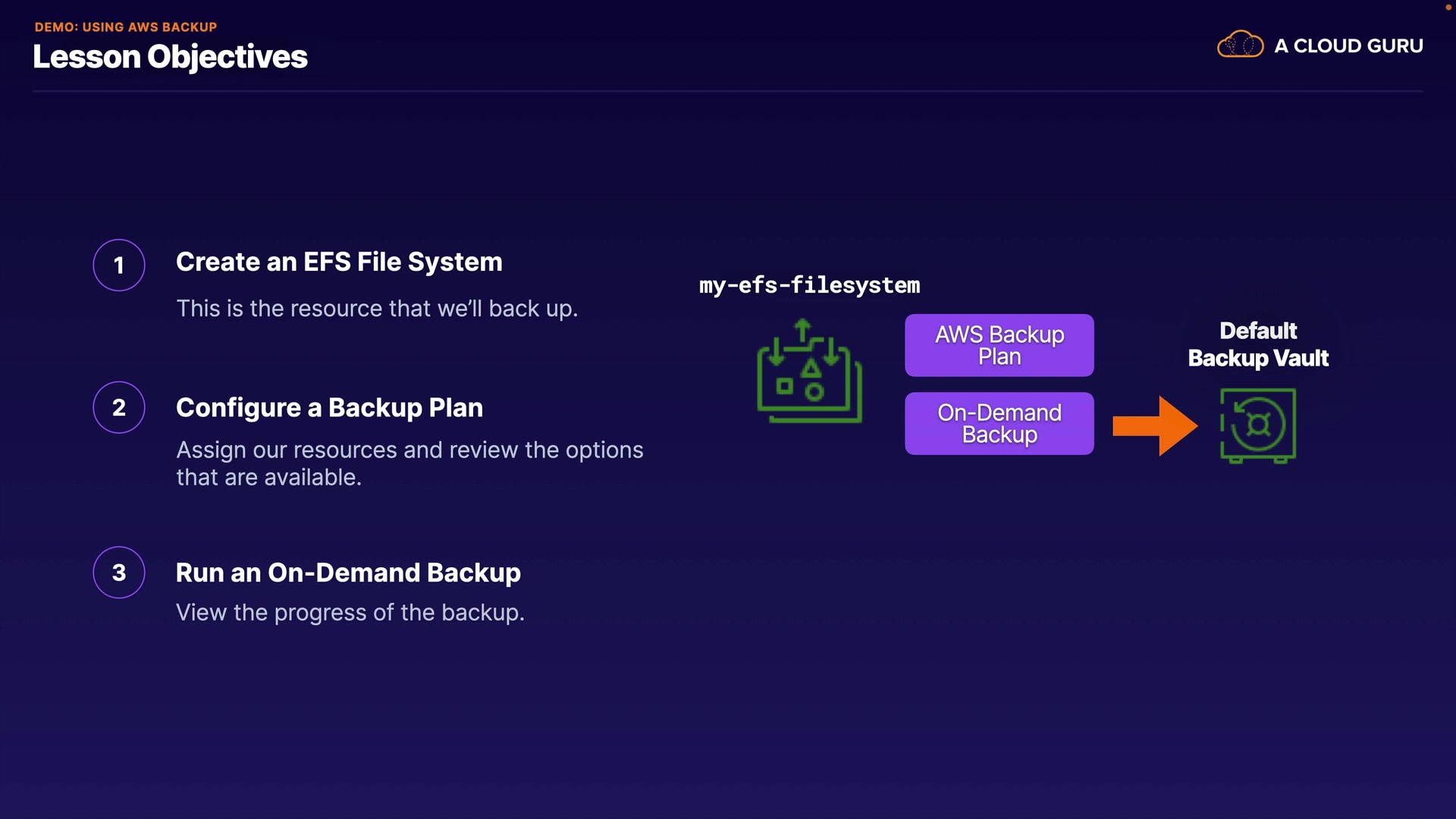Click the green EFS file system icon
This screenshot has height=819, width=1456.
[809, 372]
